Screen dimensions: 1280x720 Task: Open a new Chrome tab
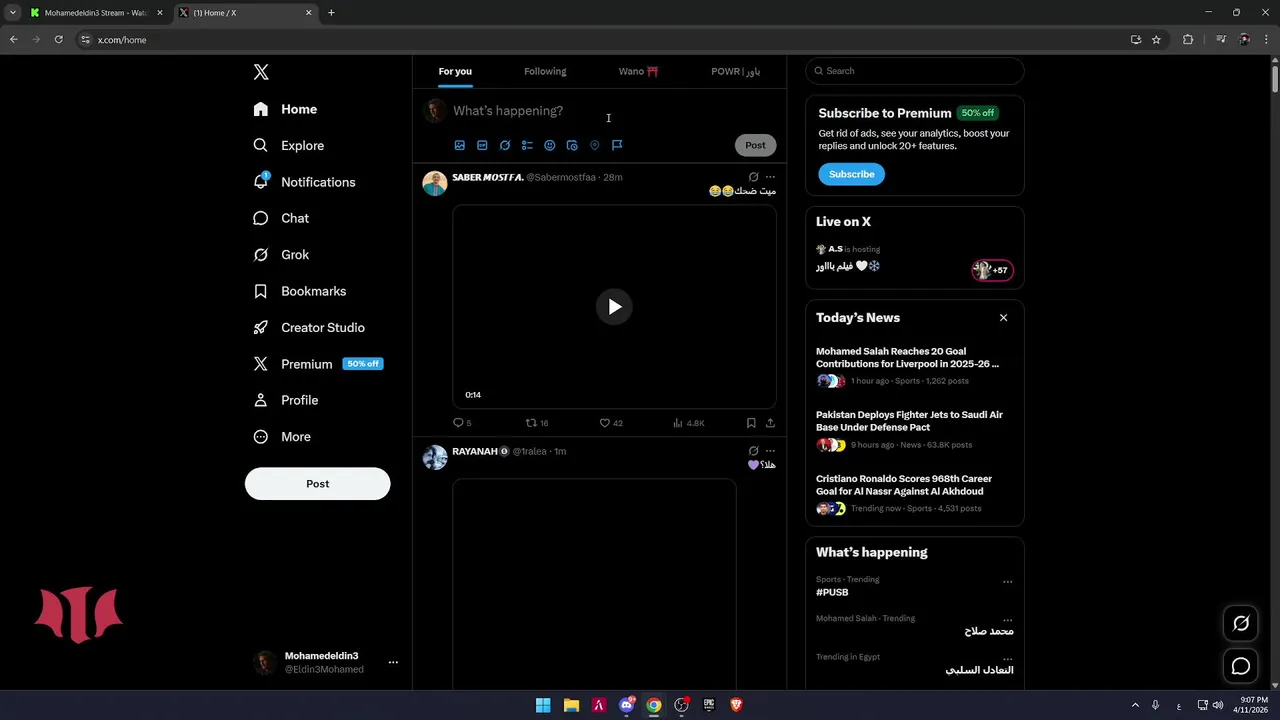(331, 13)
